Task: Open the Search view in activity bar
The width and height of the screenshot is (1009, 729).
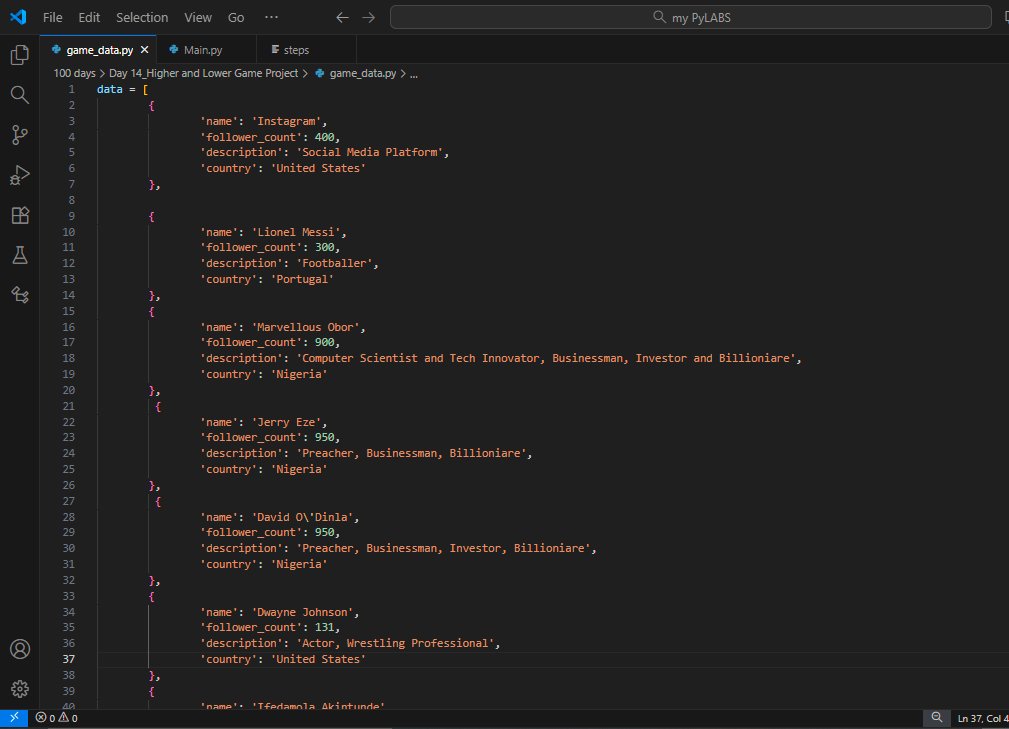Action: click(20, 95)
